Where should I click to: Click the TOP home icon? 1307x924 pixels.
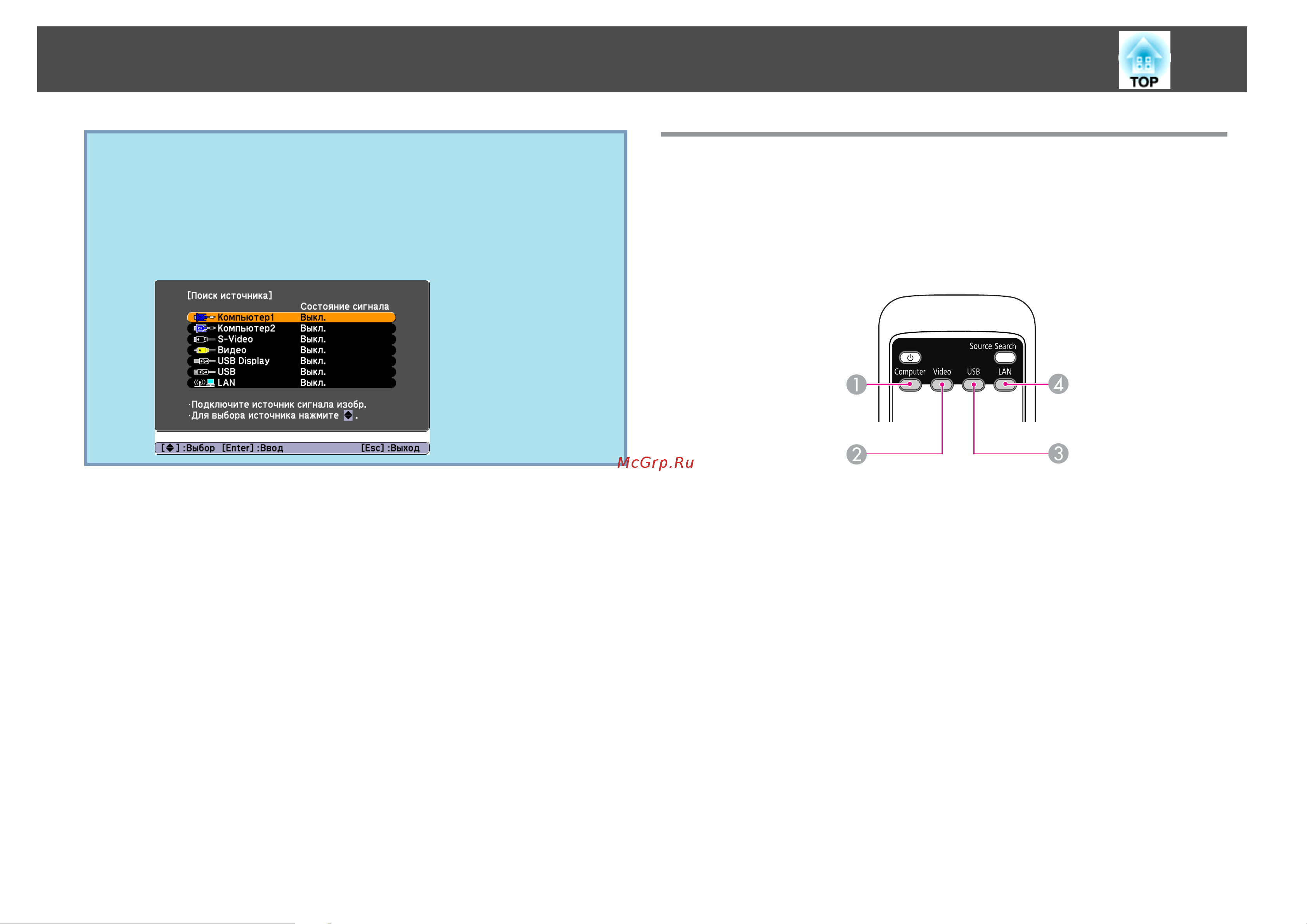pos(1144,60)
